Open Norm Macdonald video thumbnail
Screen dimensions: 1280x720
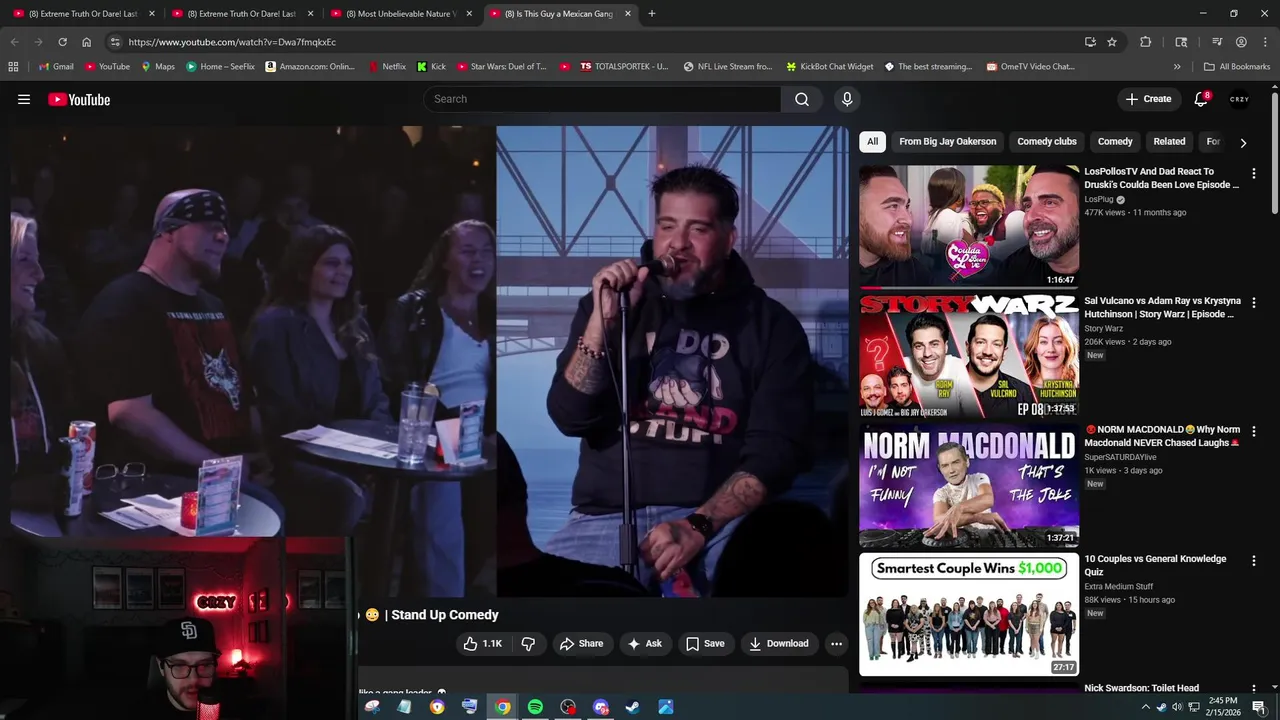click(969, 485)
